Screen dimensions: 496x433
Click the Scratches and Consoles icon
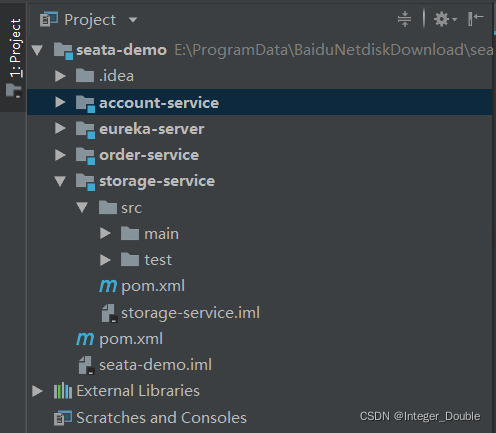click(x=63, y=418)
